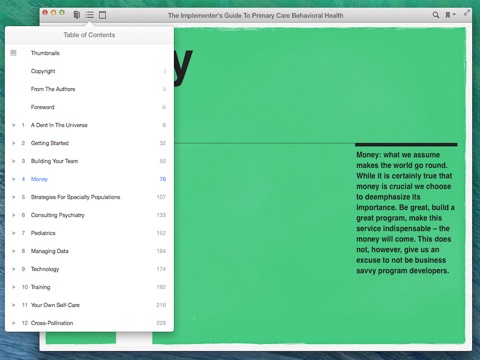Click the Money intro paragraph text

(x=405, y=213)
